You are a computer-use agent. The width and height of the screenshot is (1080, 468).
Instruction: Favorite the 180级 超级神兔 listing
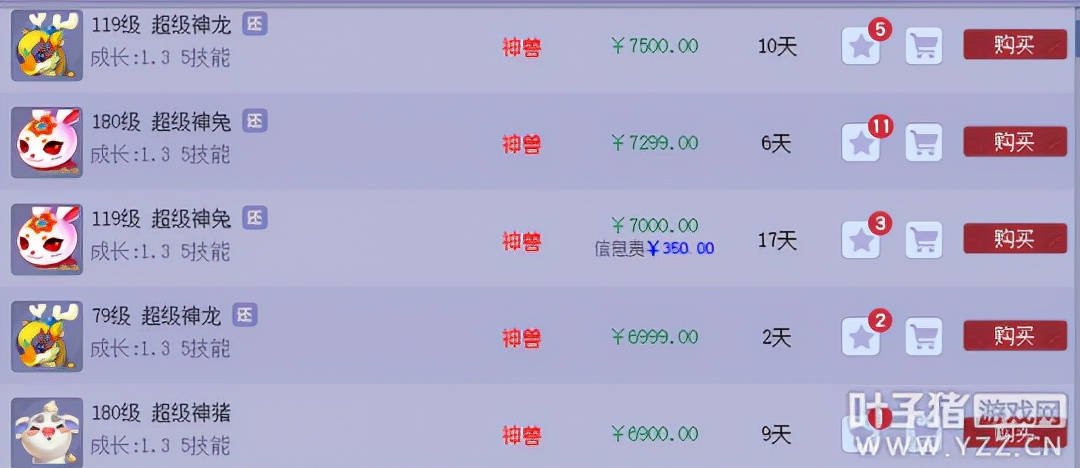[x=860, y=143]
